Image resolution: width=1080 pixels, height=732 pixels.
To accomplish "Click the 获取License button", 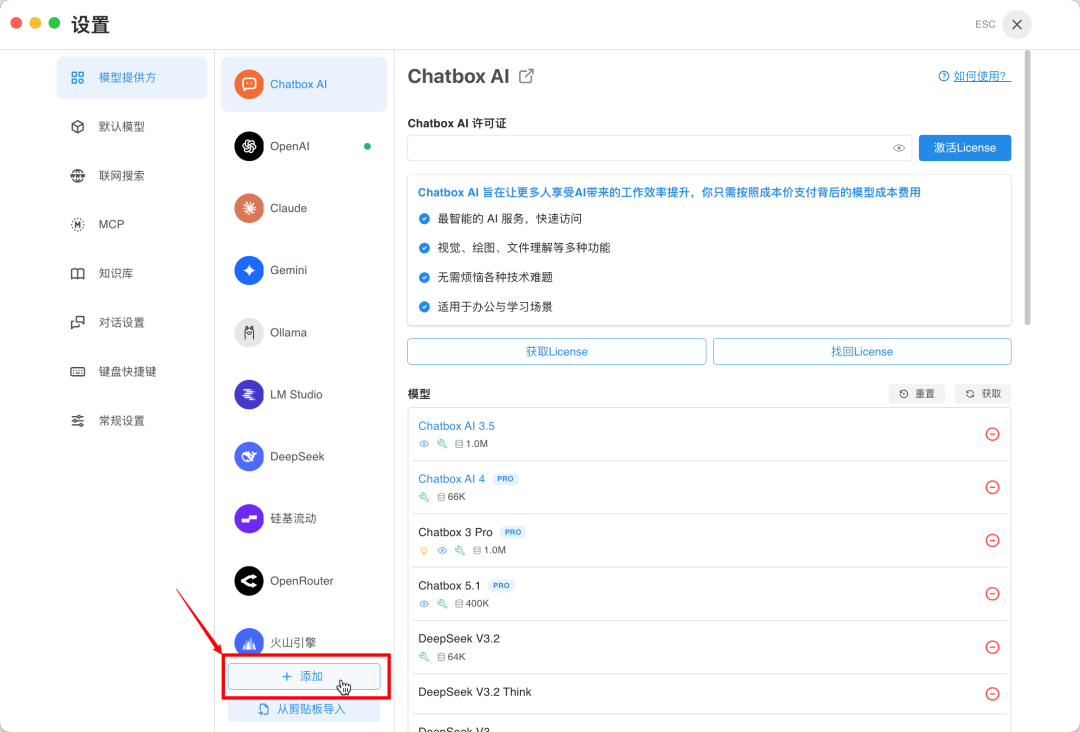I will [x=557, y=351].
